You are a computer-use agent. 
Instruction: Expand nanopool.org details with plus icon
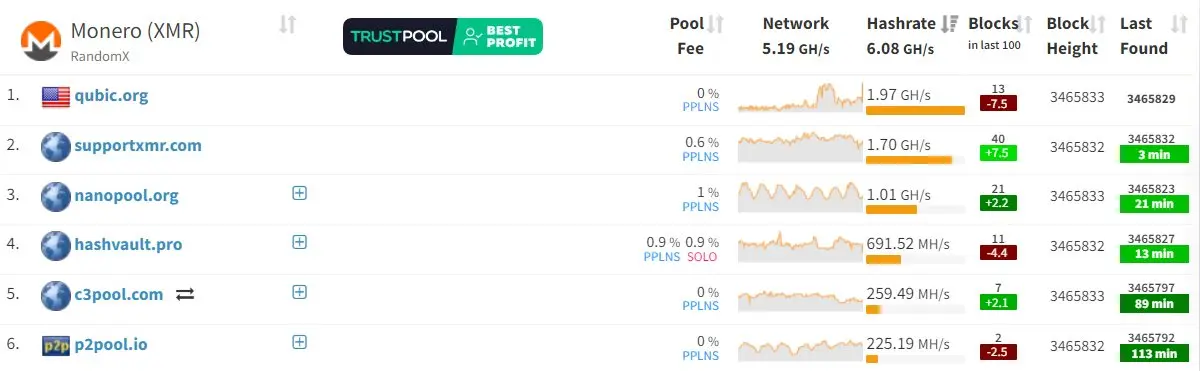299,192
